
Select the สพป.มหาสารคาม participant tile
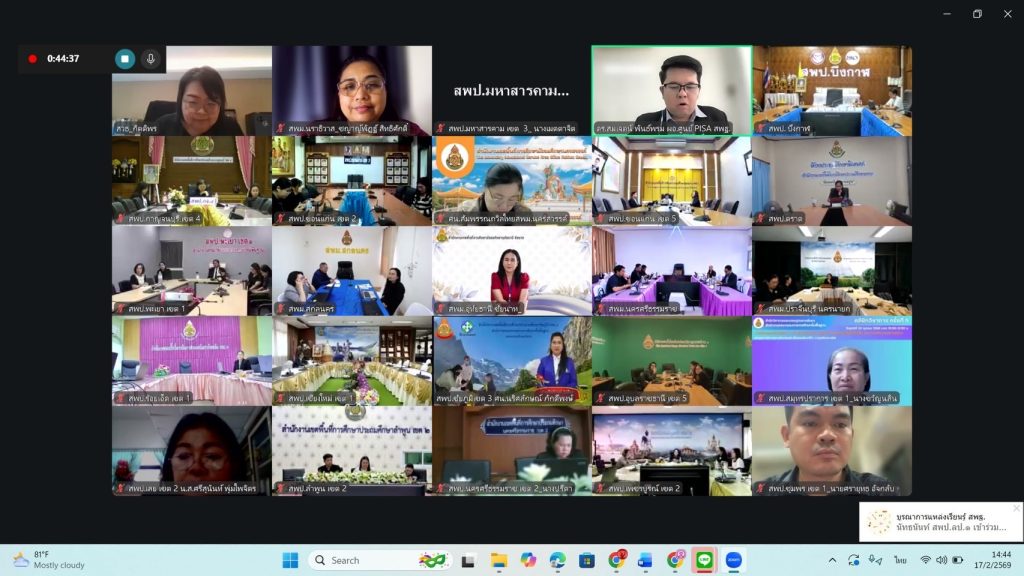(512, 90)
